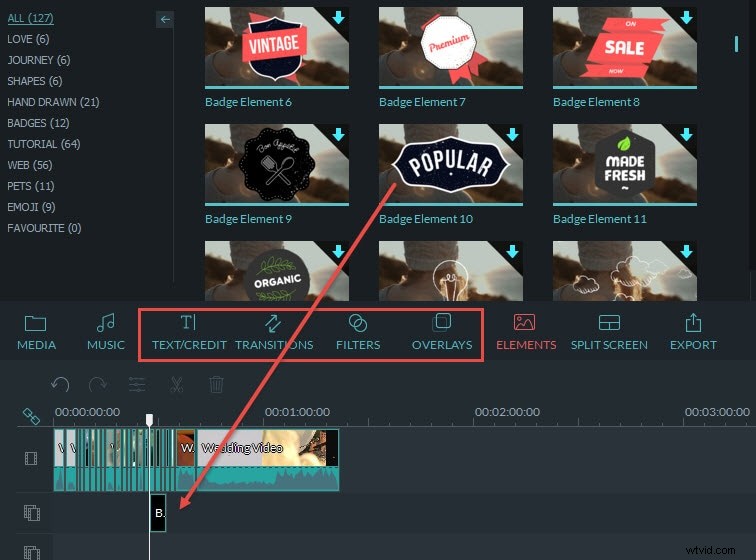Select the BADGES (12) category
The image size is (756, 560).
point(38,123)
